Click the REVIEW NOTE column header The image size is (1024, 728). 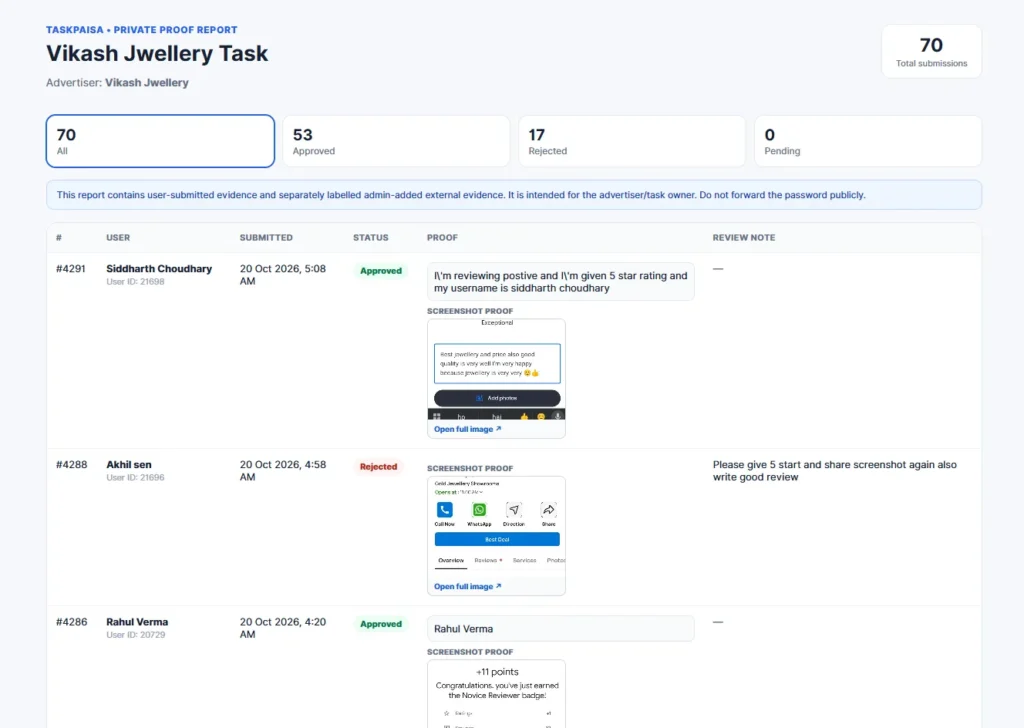tap(744, 238)
